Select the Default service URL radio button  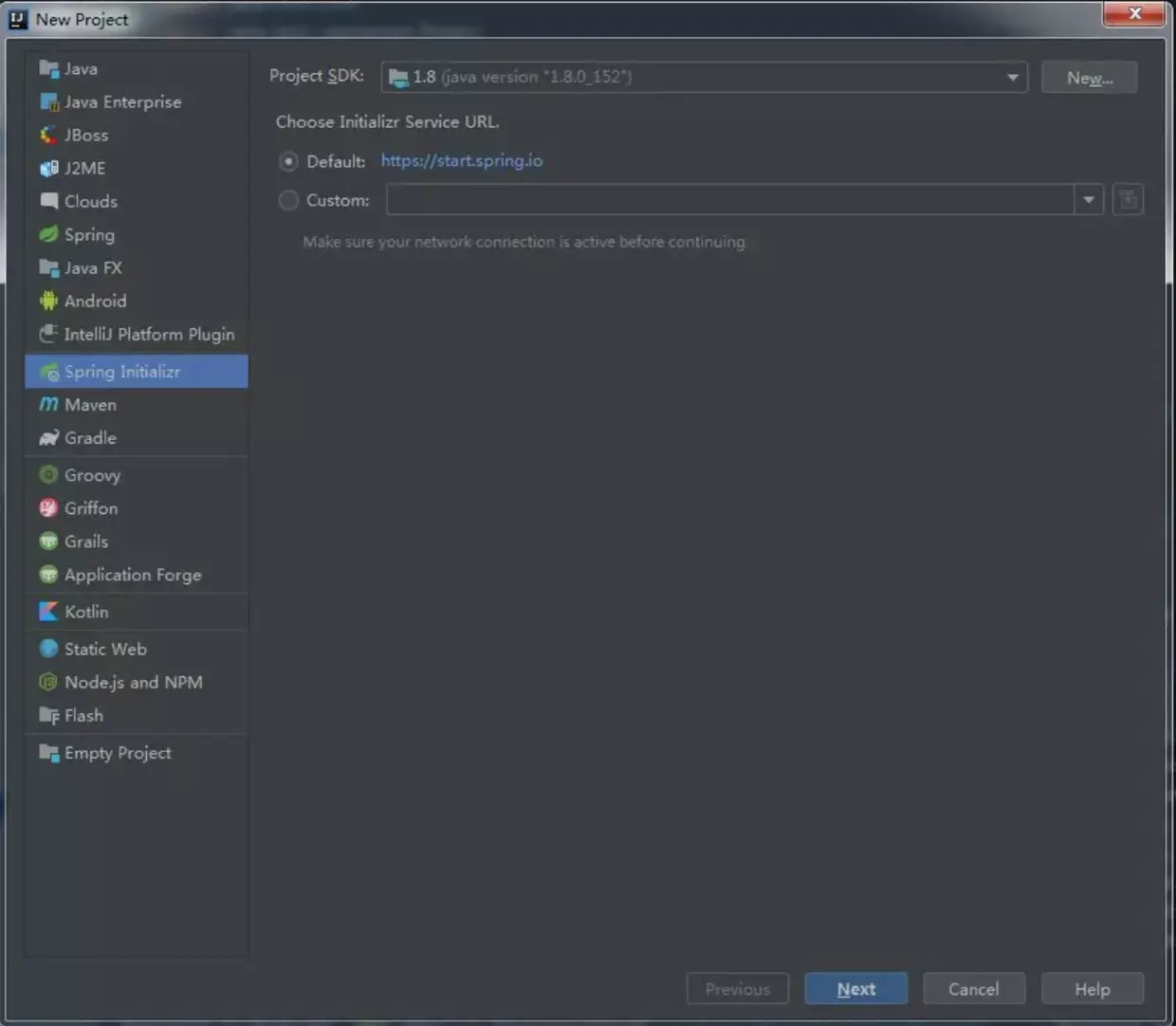coord(288,161)
